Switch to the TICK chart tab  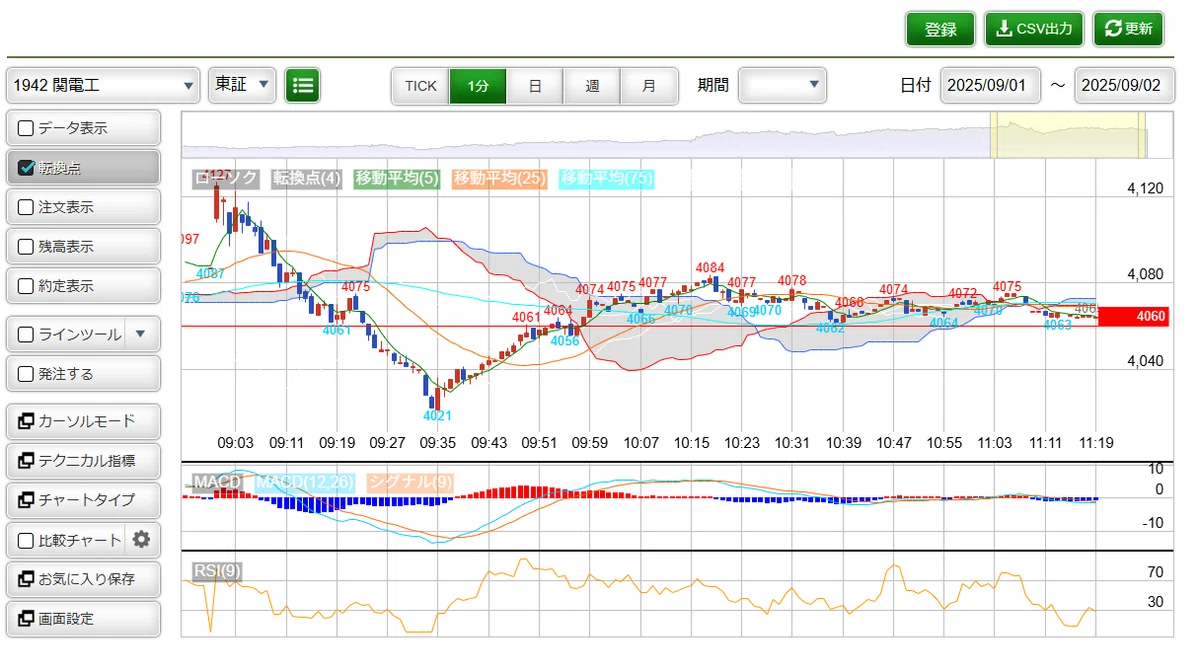(421, 86)
